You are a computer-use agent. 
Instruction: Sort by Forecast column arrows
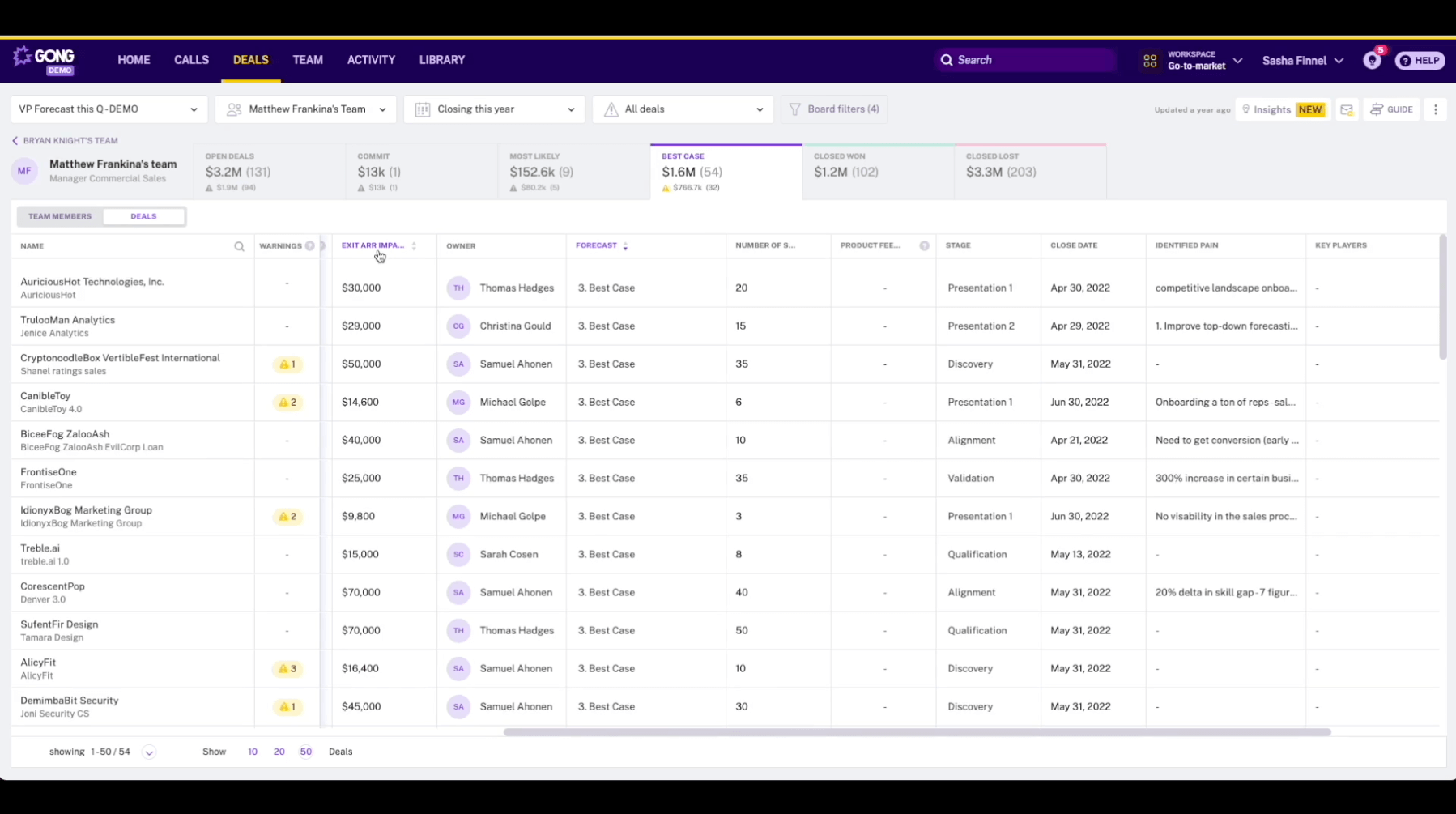pyautogui.click(x=625, y=245)
